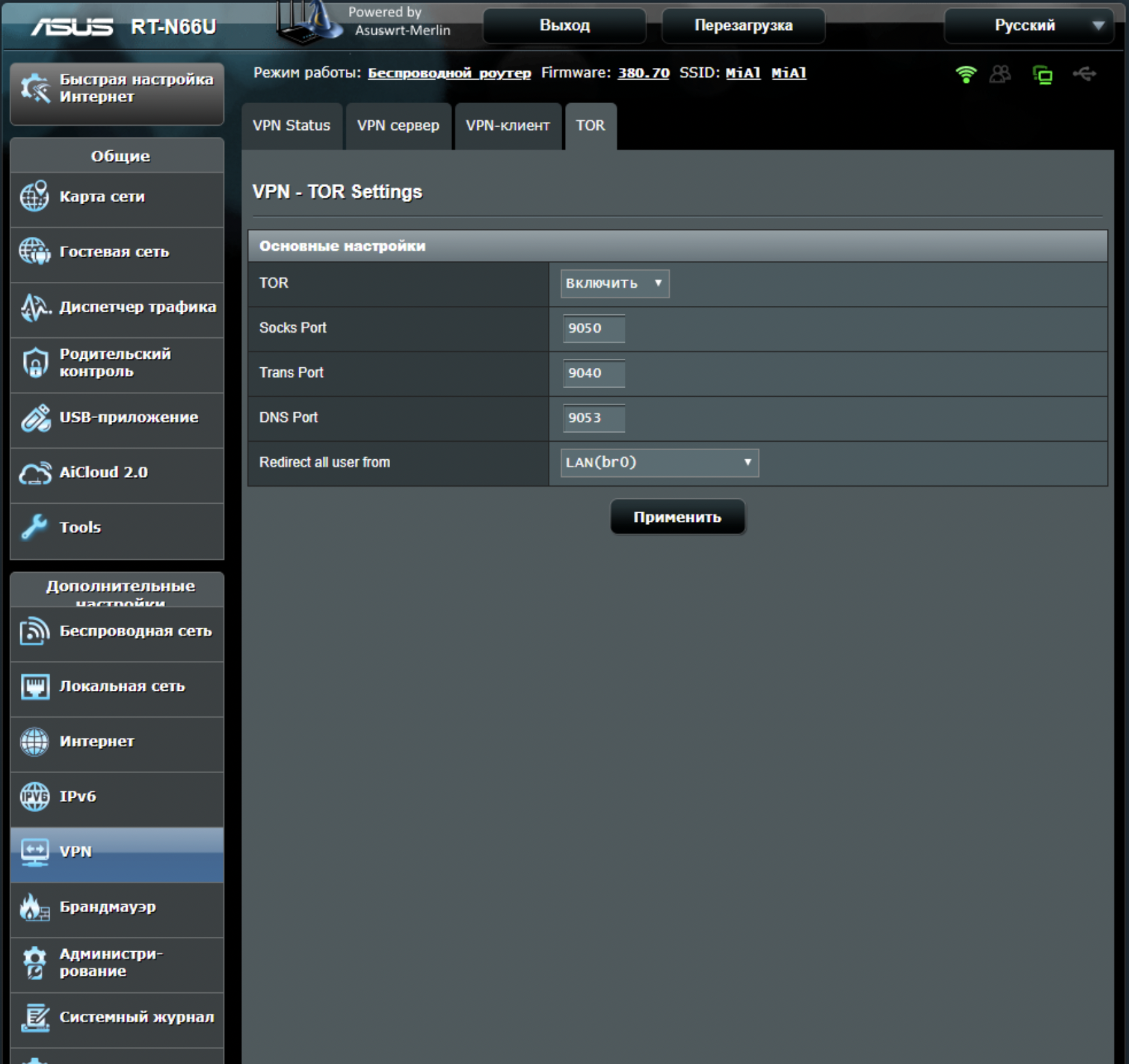This screenshot has height=1064, width=1129.
Task: Open Брандмауэр flame icon
Action: pyautogui.click(x=35, y=907)
